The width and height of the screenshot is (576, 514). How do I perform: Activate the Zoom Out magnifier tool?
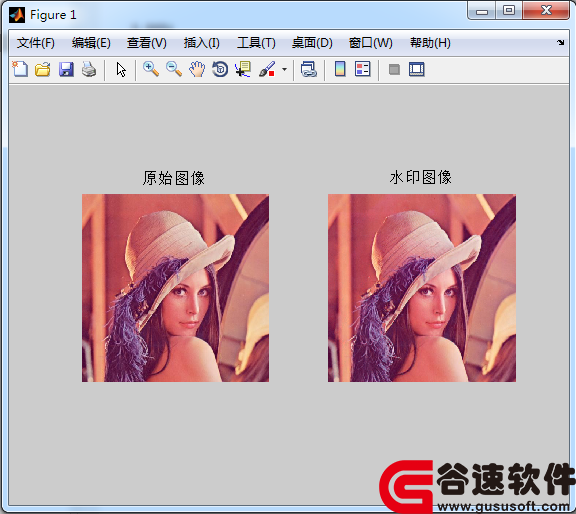pos(174,69)
